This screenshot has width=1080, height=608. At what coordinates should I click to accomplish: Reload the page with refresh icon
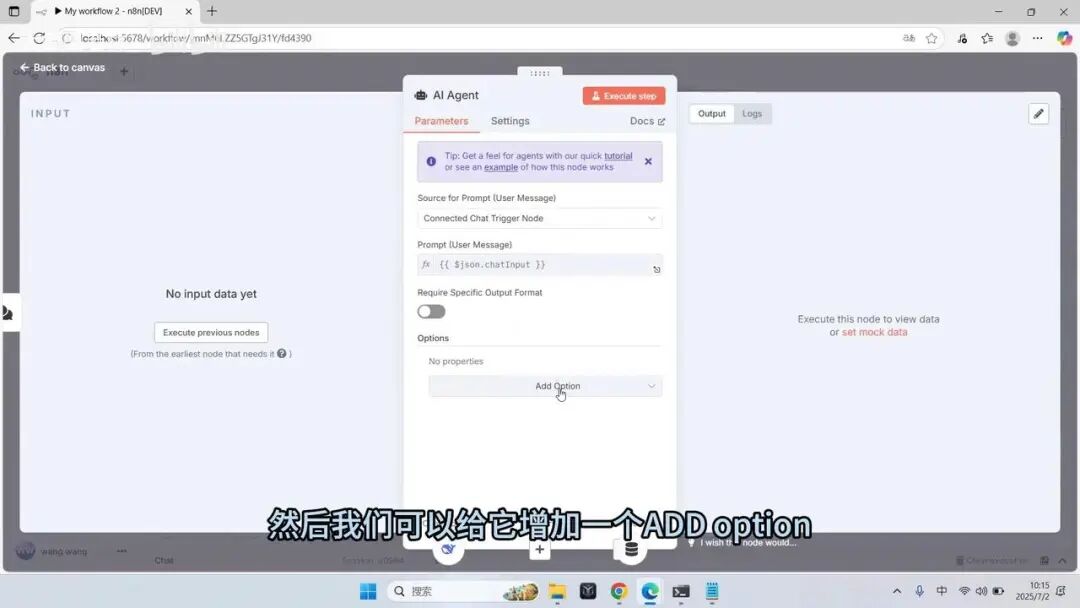[x=39, y=38]
